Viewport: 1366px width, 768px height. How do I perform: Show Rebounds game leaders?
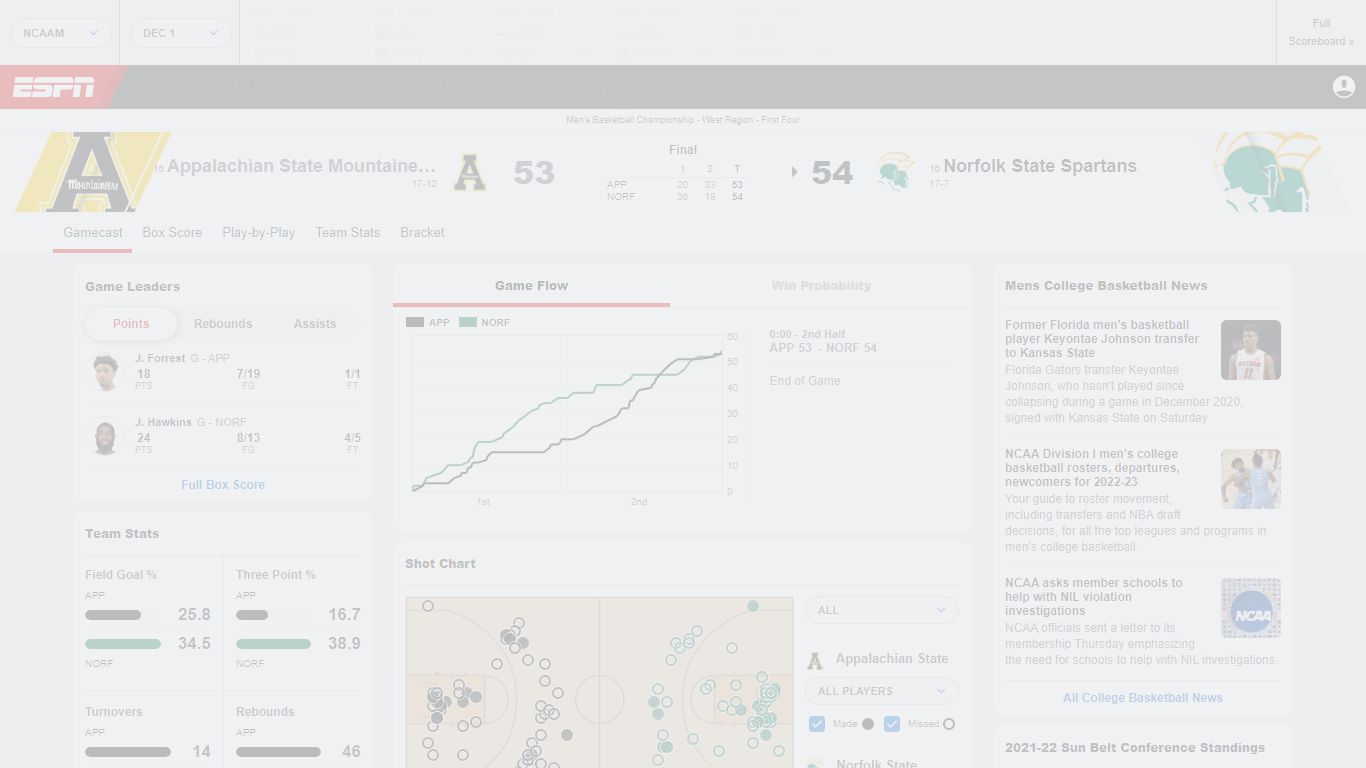coord(223,324)
